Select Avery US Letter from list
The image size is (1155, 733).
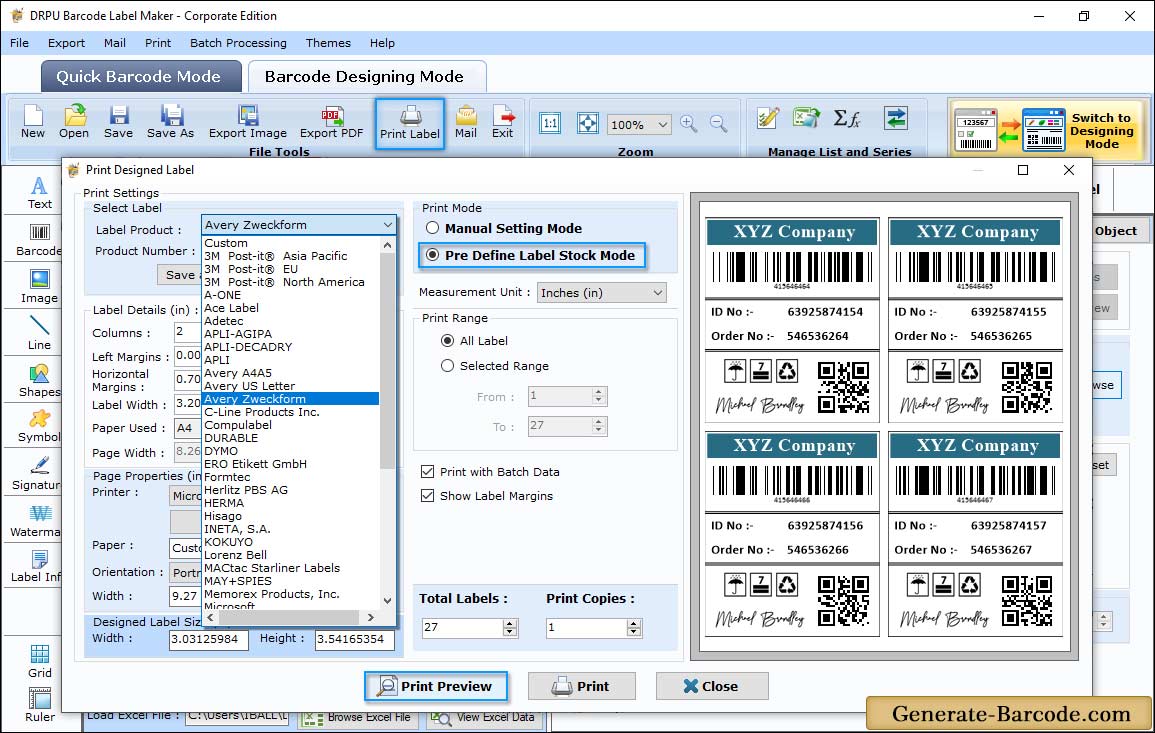point(250,386)
